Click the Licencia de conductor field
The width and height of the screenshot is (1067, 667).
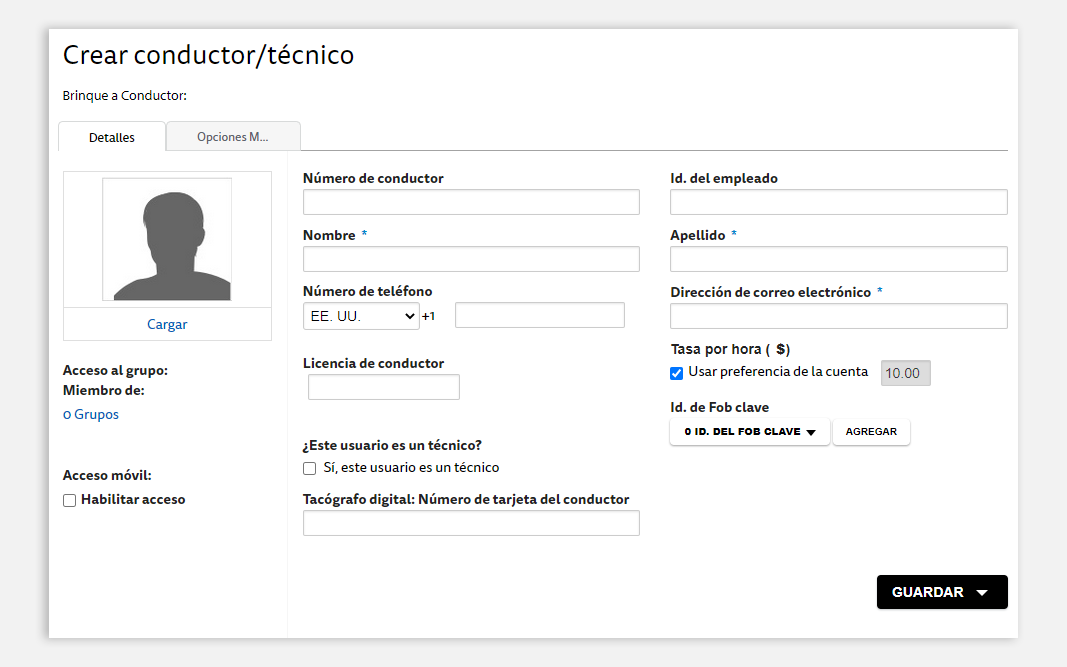tap(384, 387)
